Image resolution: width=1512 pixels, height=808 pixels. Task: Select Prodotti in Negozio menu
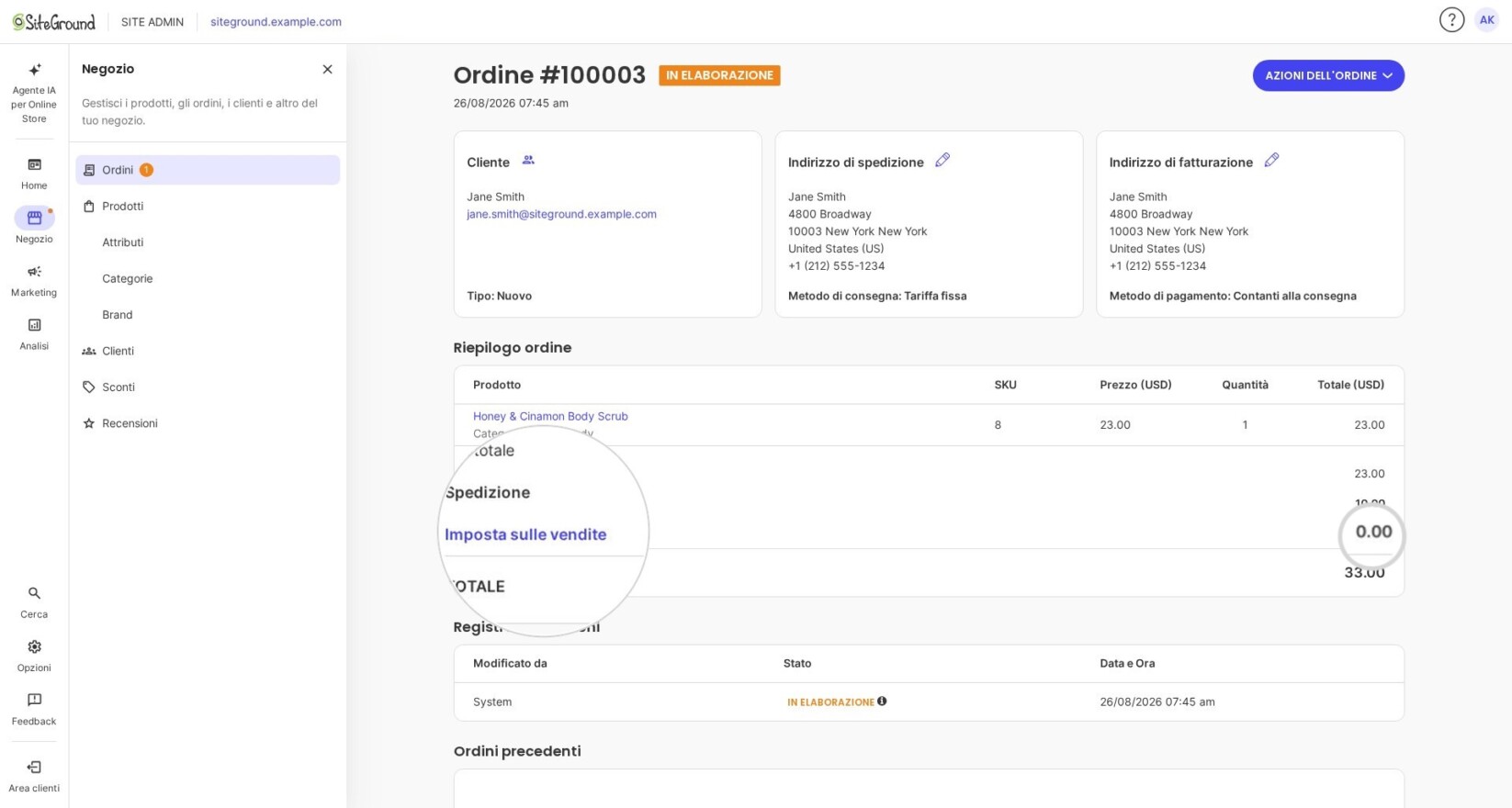(x=208, y=206)
